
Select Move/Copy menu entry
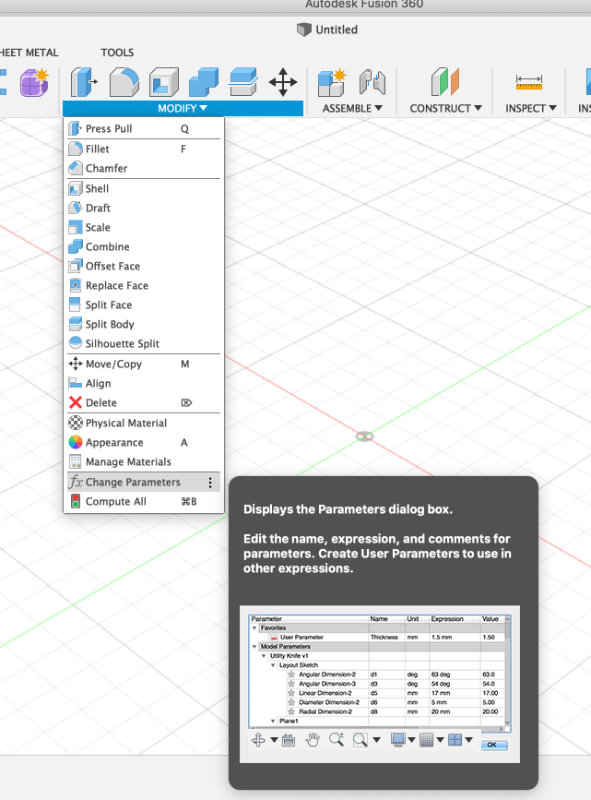144,364
